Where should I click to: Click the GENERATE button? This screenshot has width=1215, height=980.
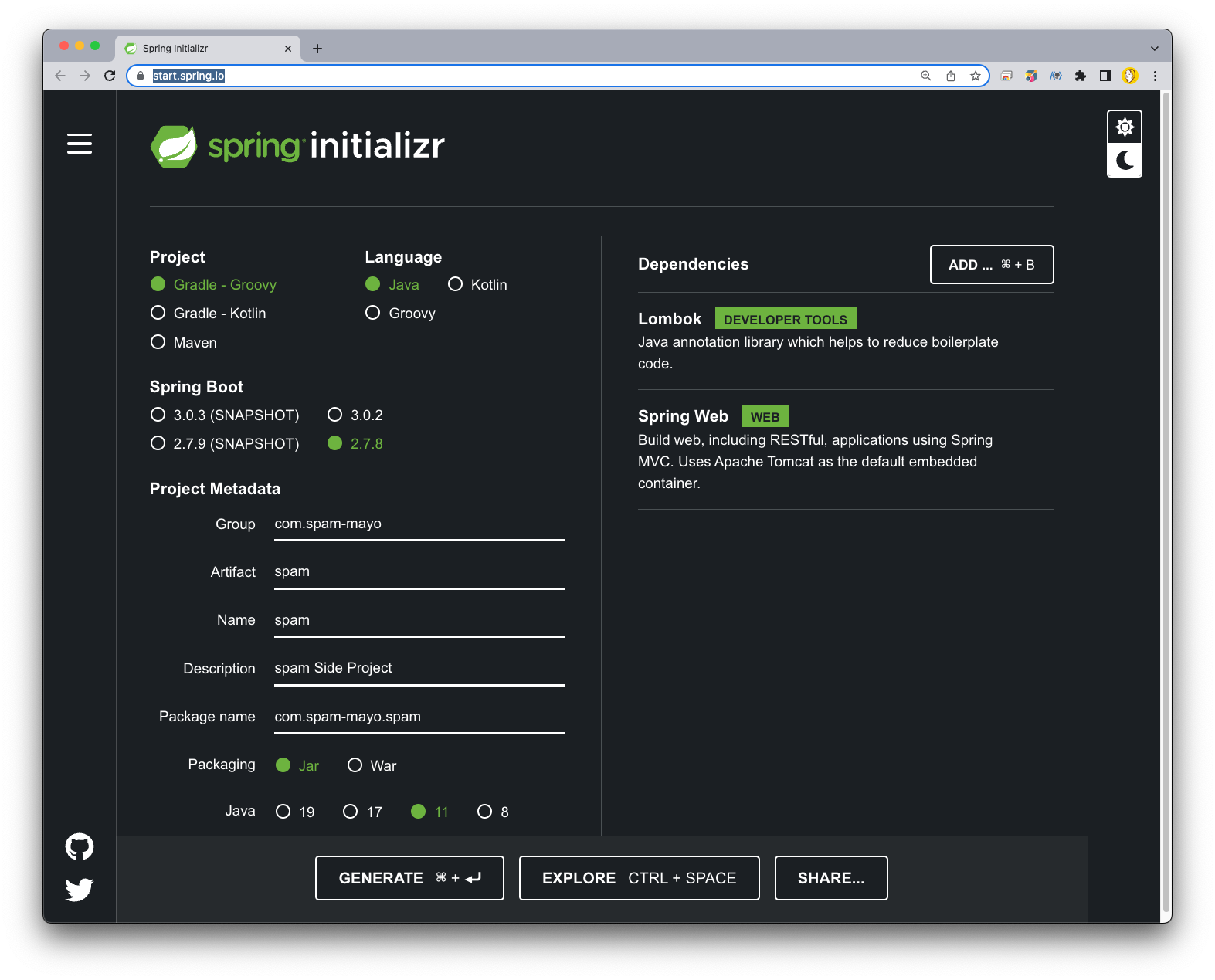(x=409, y=878)
